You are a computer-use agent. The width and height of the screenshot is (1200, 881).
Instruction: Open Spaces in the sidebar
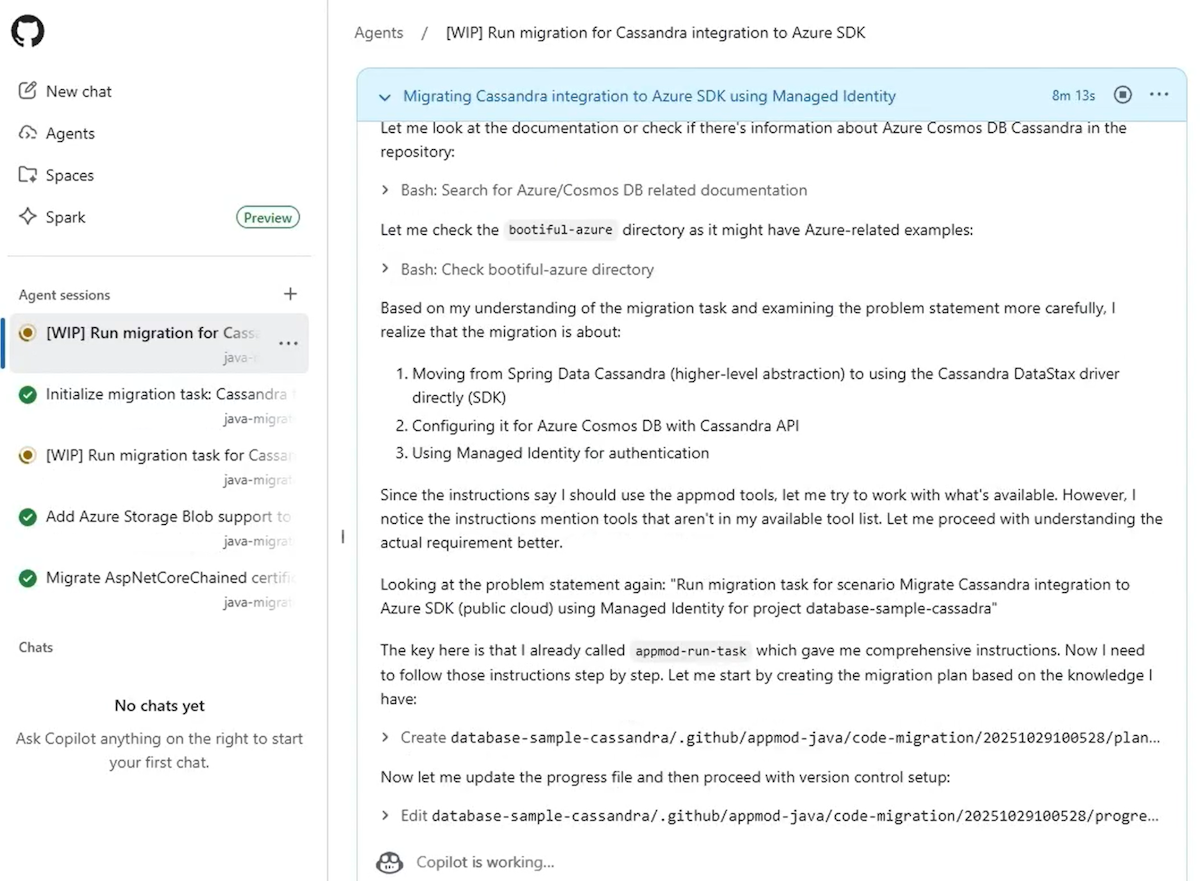(69, 175)
